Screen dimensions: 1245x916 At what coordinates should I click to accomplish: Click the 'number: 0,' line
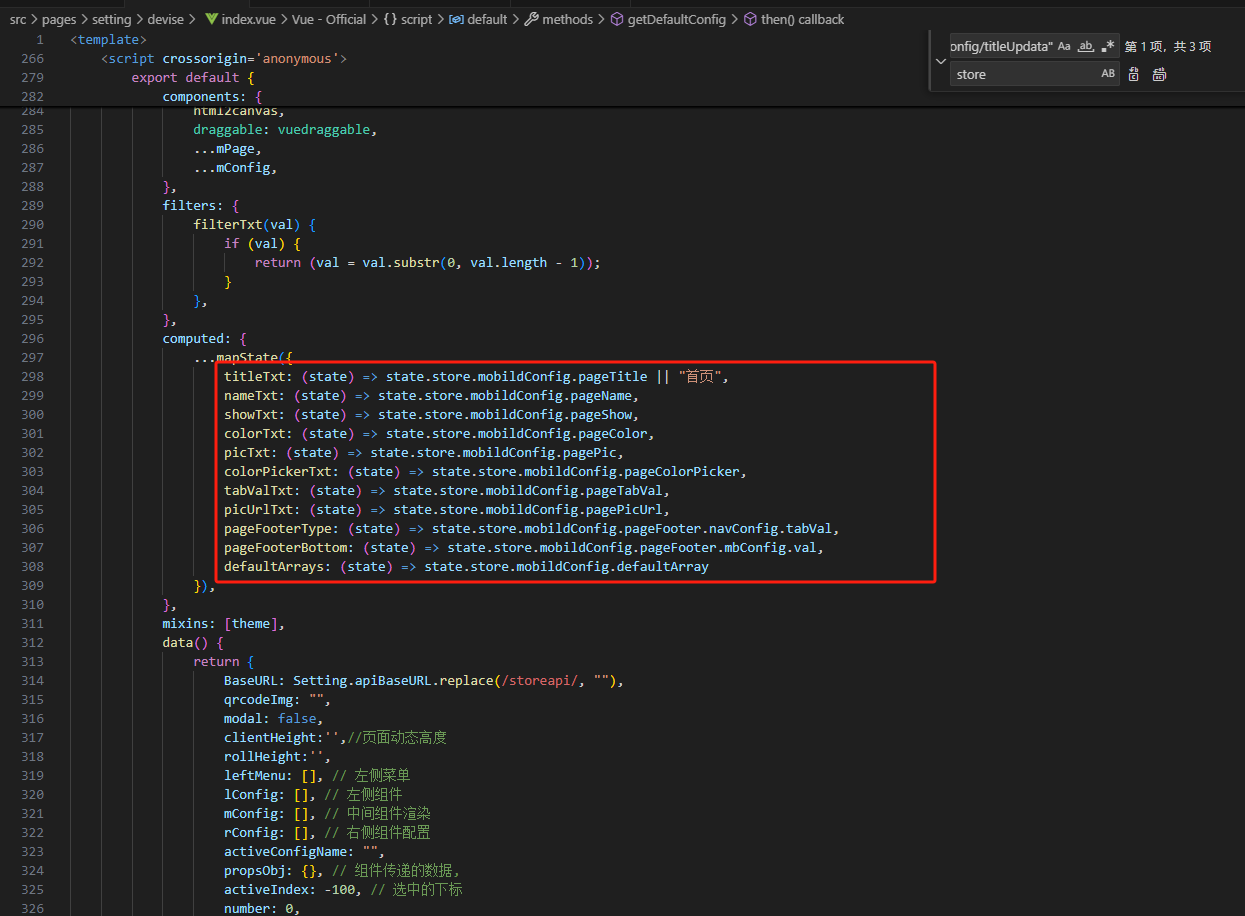(x=262, y=908)
